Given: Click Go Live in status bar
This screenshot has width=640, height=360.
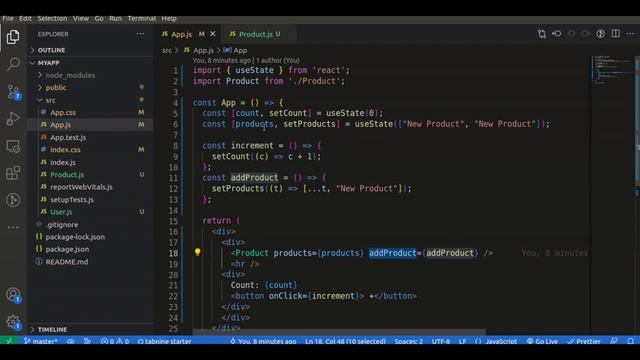Looking at the screenshot, I should [542, 341].
